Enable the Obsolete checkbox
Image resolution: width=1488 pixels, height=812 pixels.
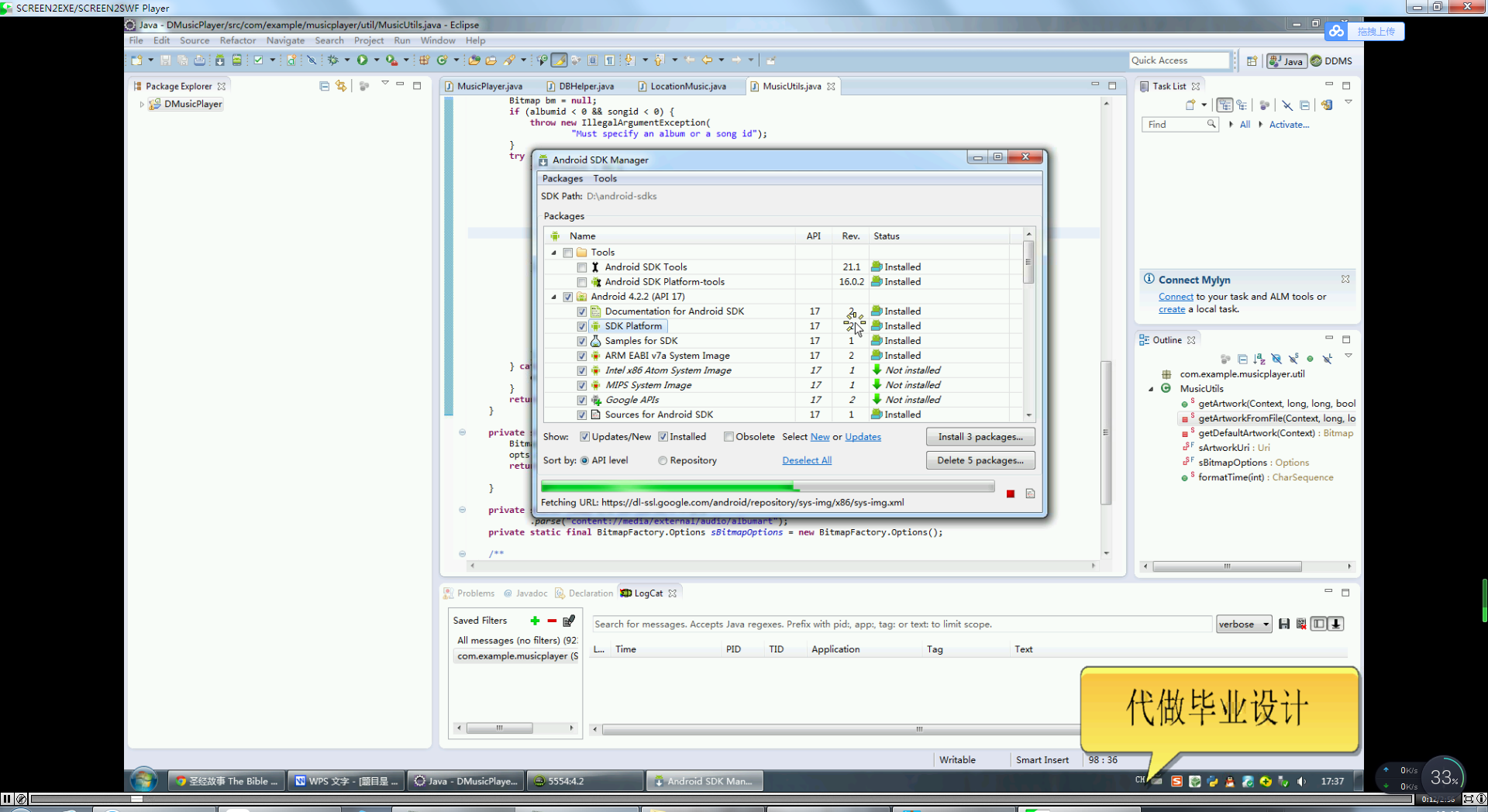pos(729,437)
